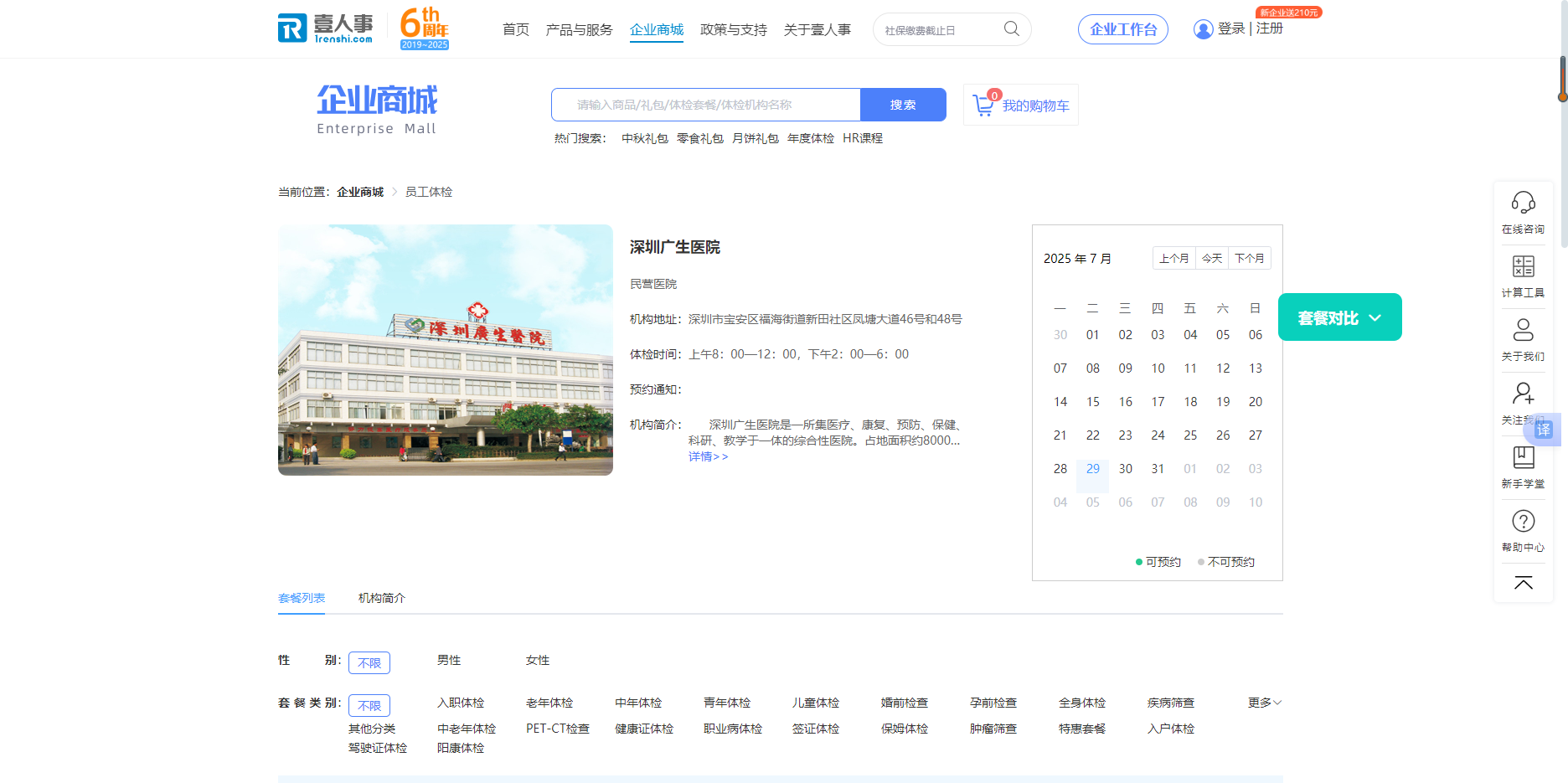Click 我的购物车 link
Viewport: 1568px width, 783px height.
(x=1036, y=106)
